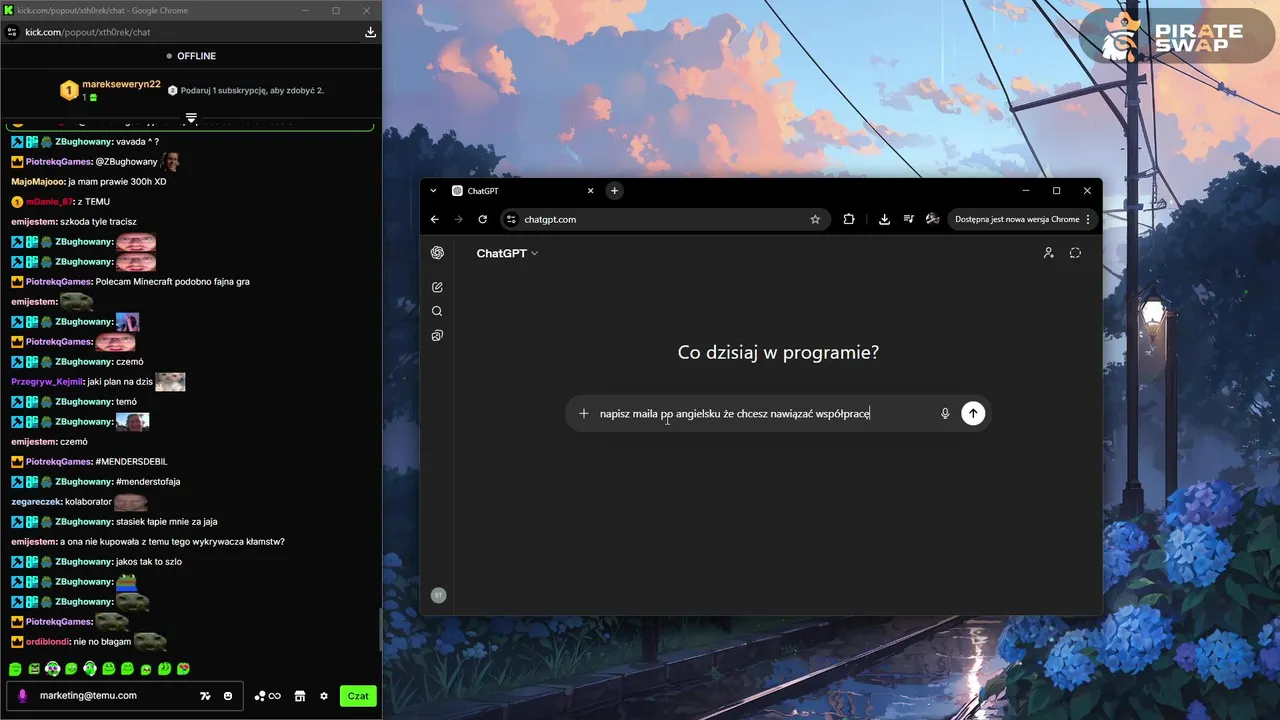
Task: Click the kick.com/popout address text
Action: (x=88, y=32)
